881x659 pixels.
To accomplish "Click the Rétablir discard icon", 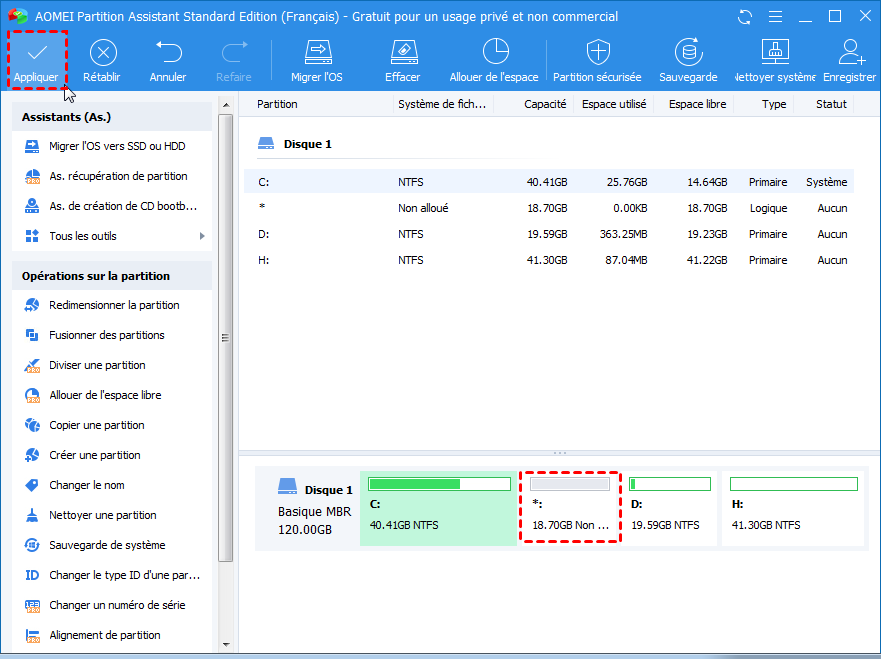I will pyautogui.click(x=103, y=53).
